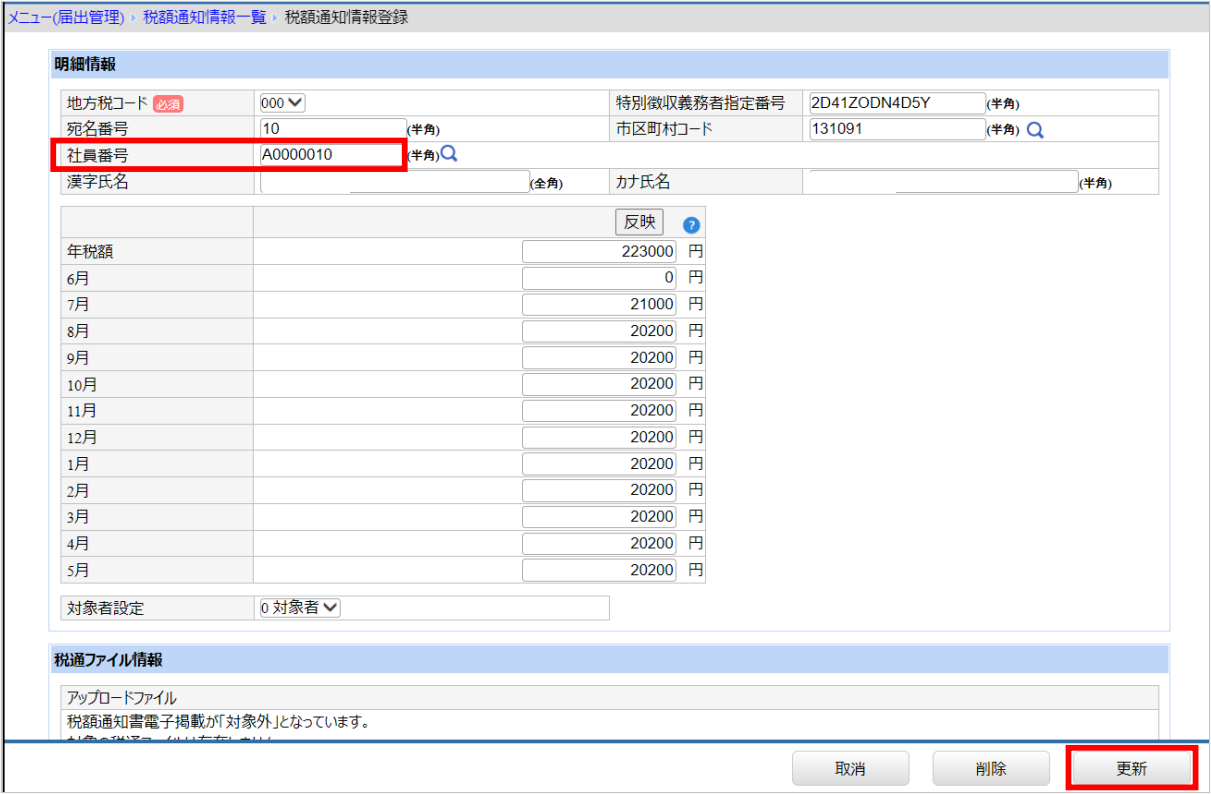Screen dimensions: 1211x794
Task: Click the 対象者設定 label
Action: pyautogui.click(x=106, y=608)
